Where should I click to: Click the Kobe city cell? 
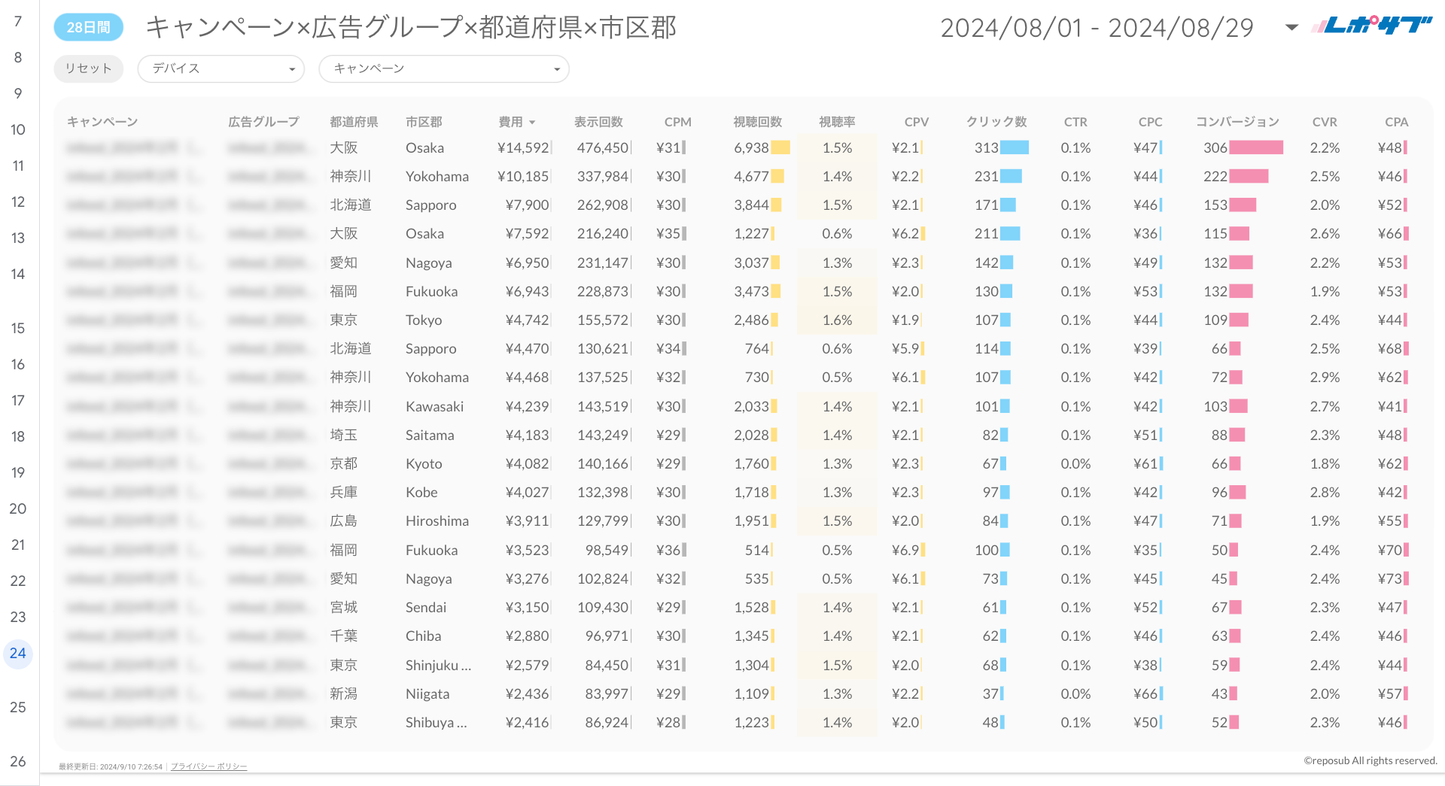pyautogui.click(x=422, y=493)
